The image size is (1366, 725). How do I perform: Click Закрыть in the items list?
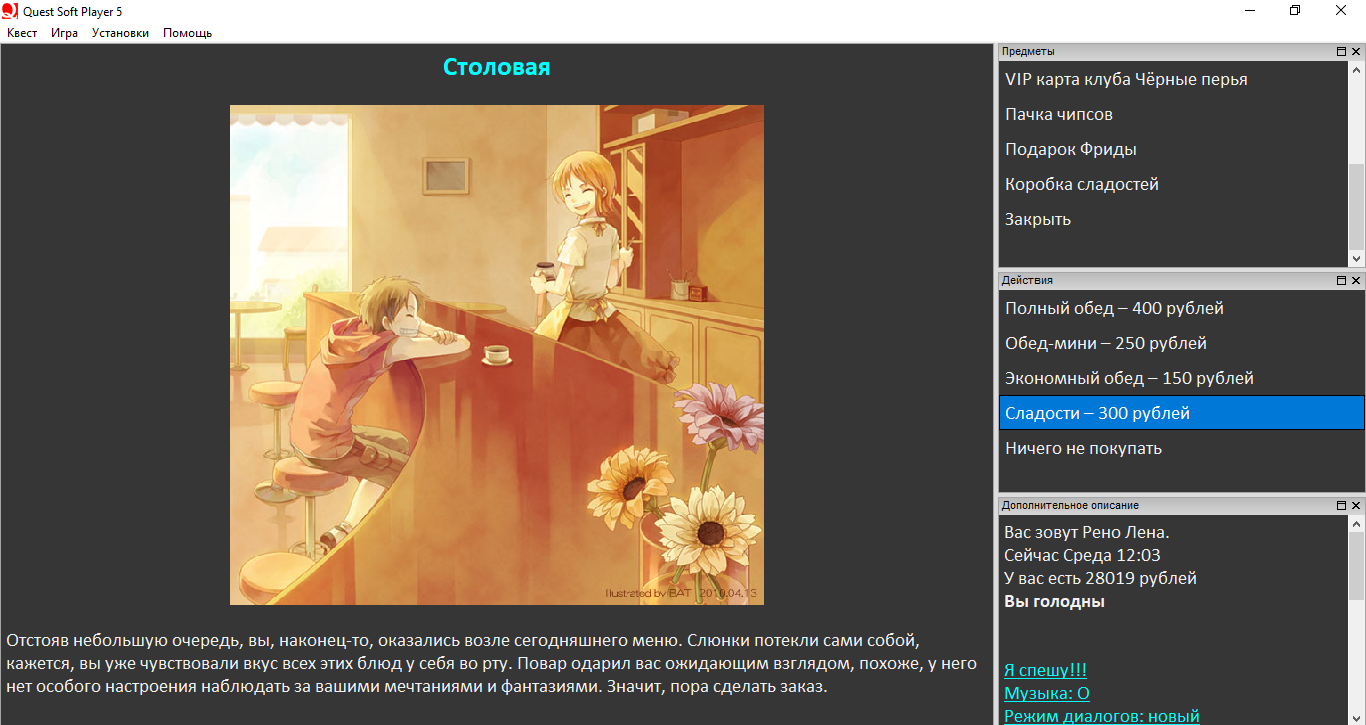tap(1173, 219)
